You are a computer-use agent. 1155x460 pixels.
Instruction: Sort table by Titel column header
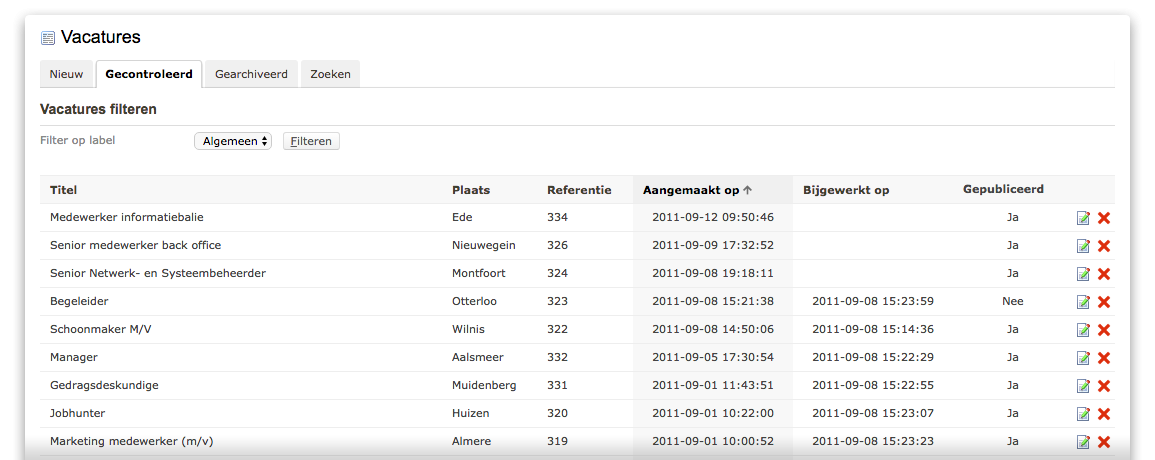63,190
